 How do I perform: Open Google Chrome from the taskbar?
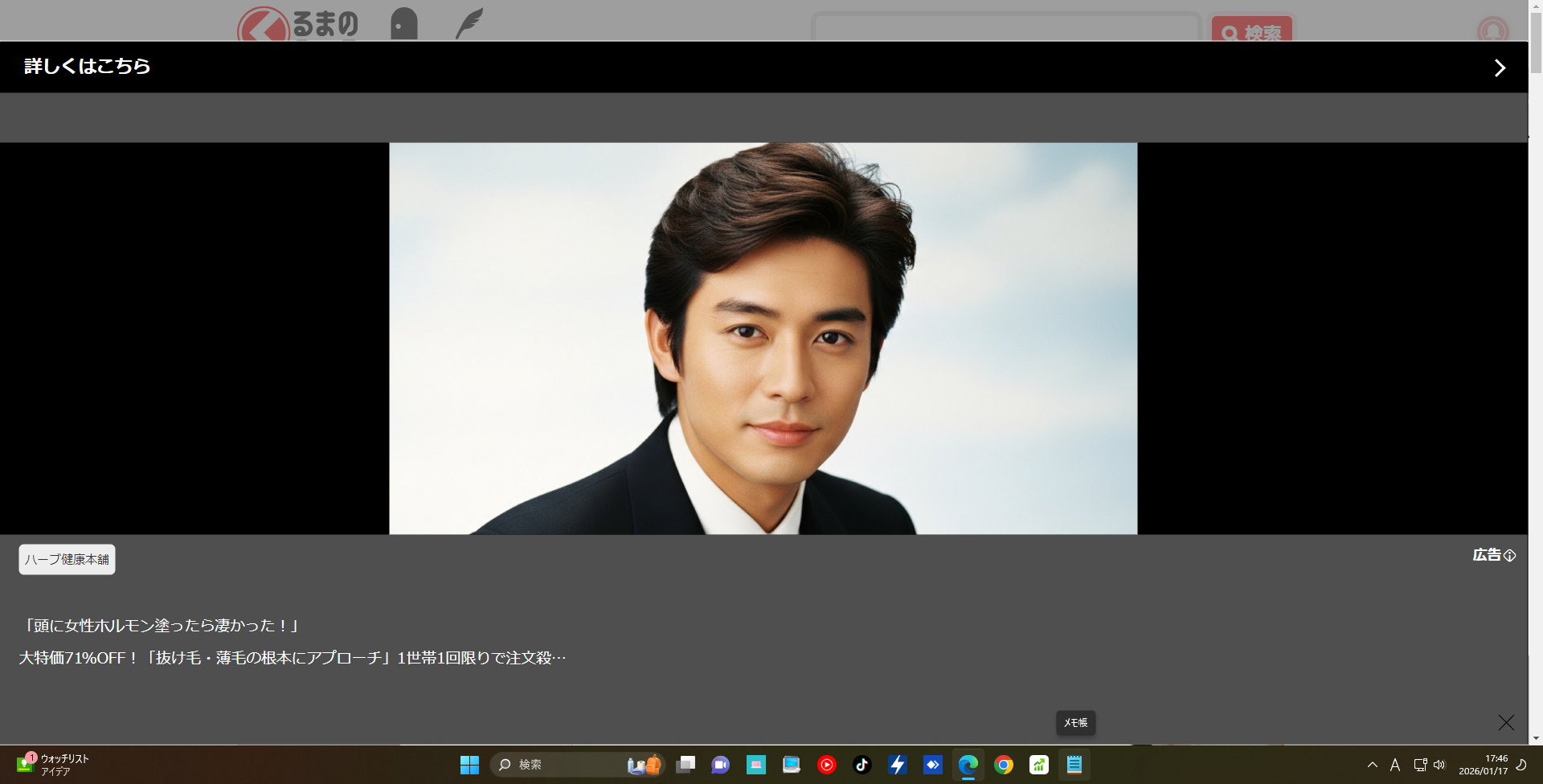(x=1003, y=765)
